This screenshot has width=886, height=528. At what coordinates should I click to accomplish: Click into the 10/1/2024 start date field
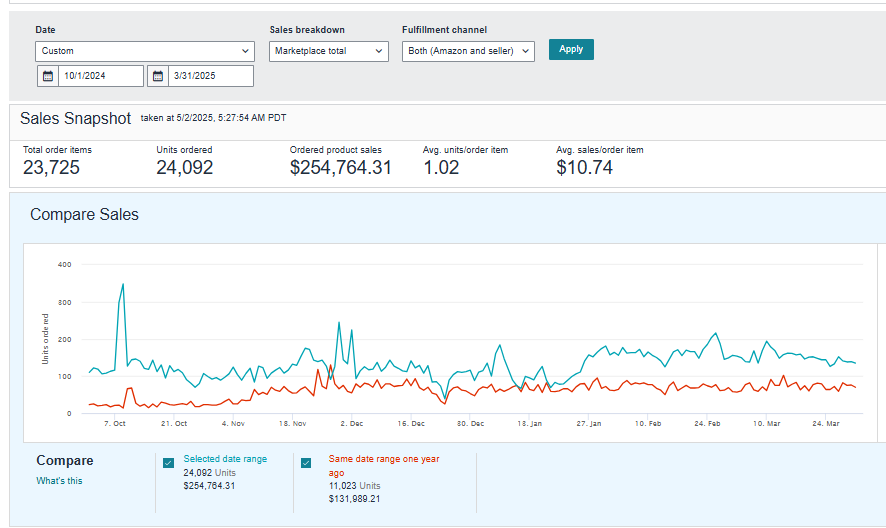point(101,76)
